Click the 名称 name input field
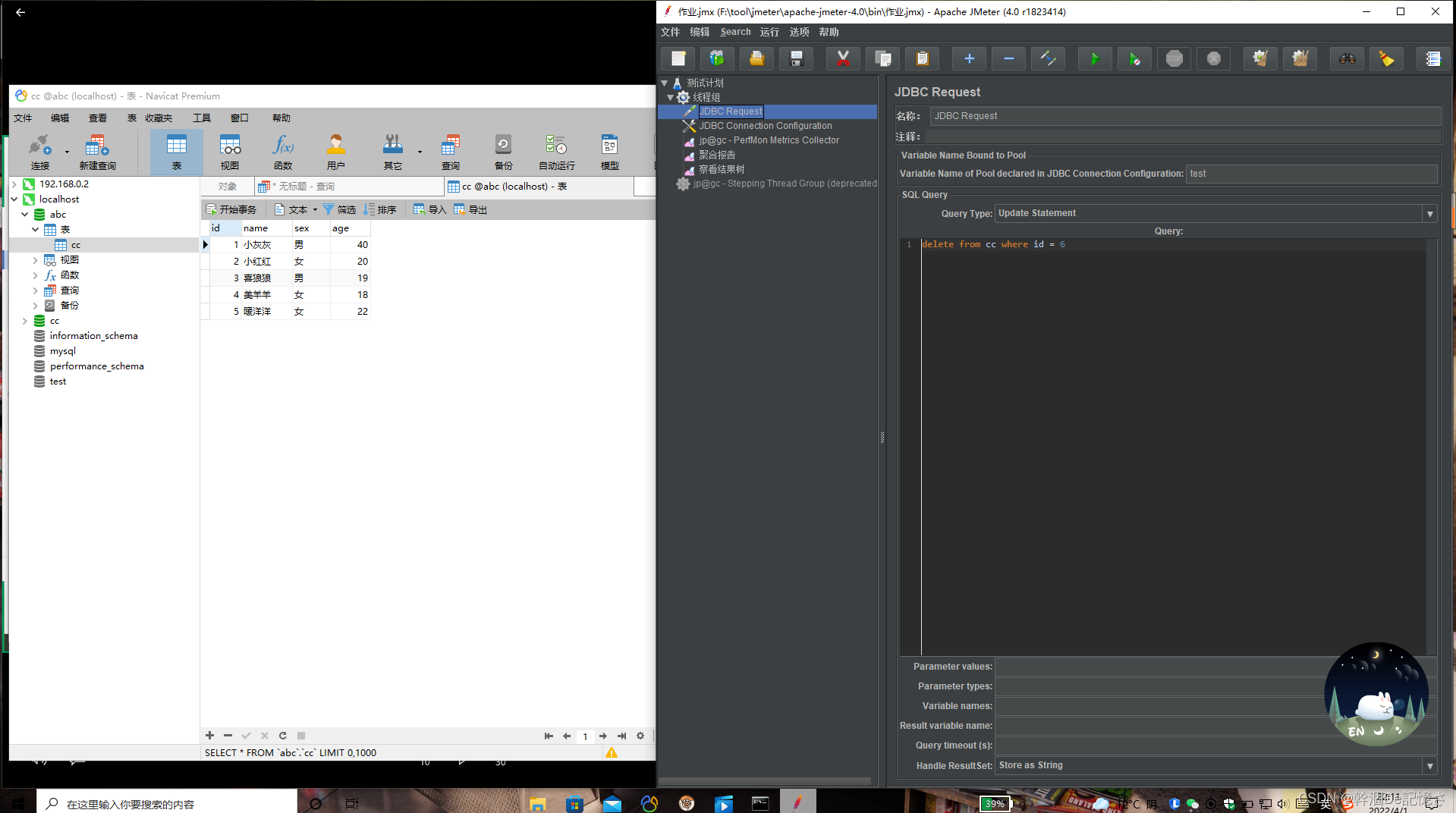Image resolution: width=1456 pixels, height=813 pixels. pos(1185,116)
